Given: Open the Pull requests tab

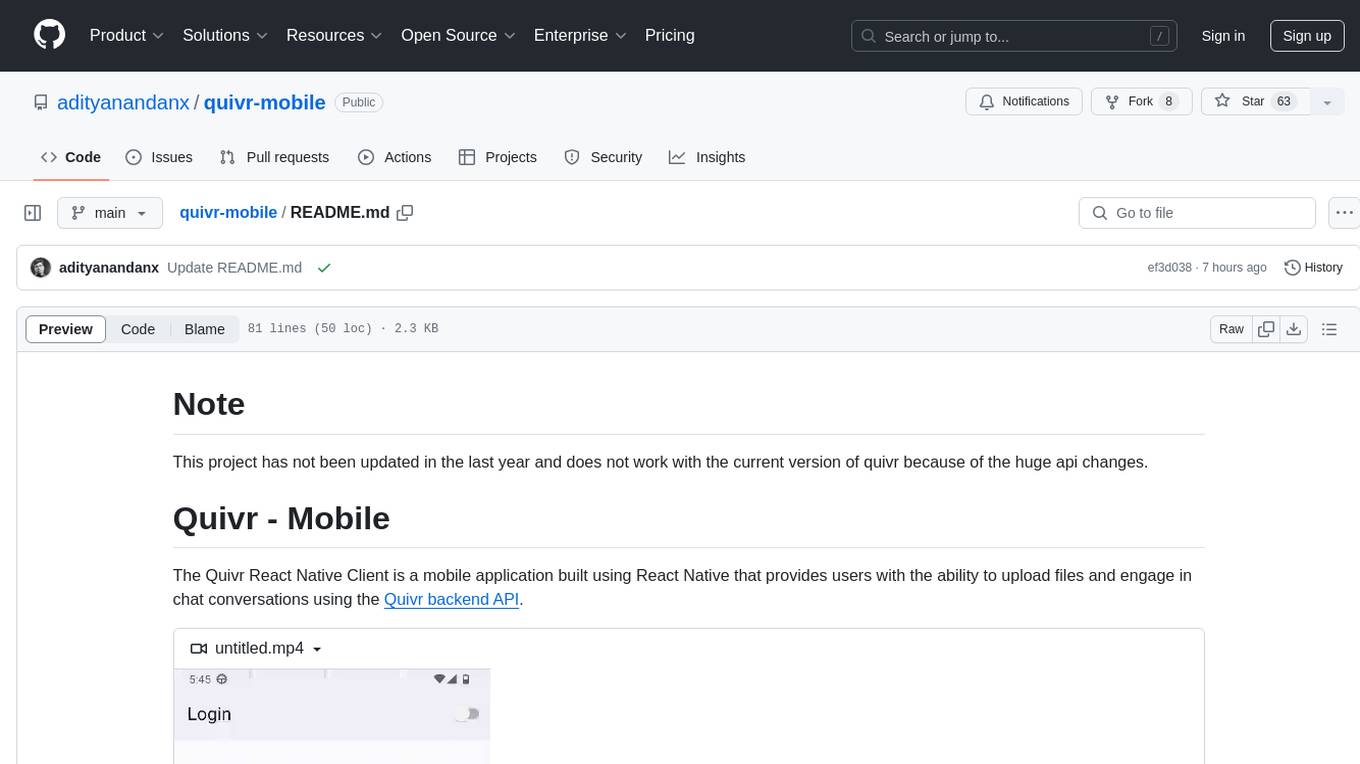Looking at the screenshot, I should tap(274, 157).
